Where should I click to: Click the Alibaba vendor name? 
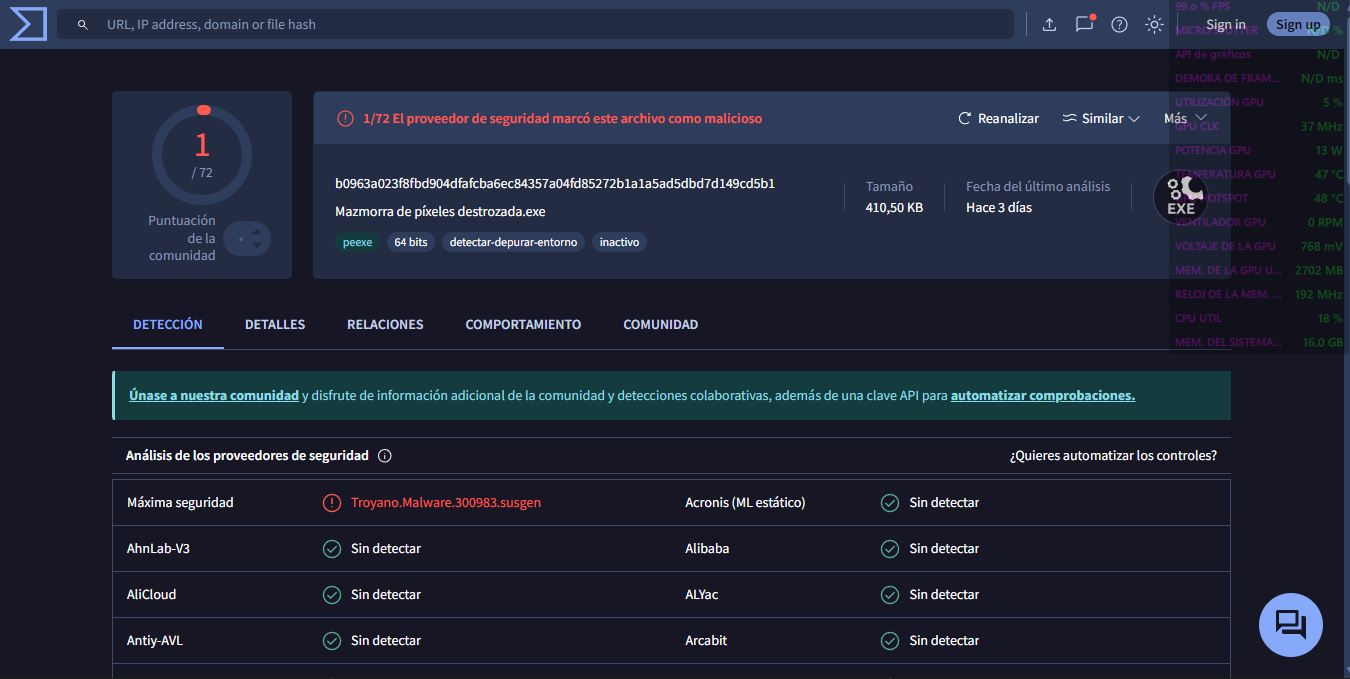(x=707, y=548)
